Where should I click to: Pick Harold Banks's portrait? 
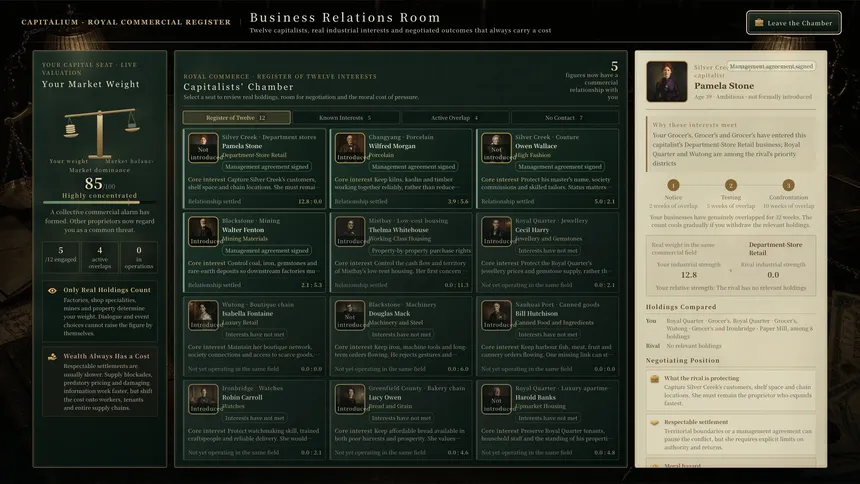[496, 399]
